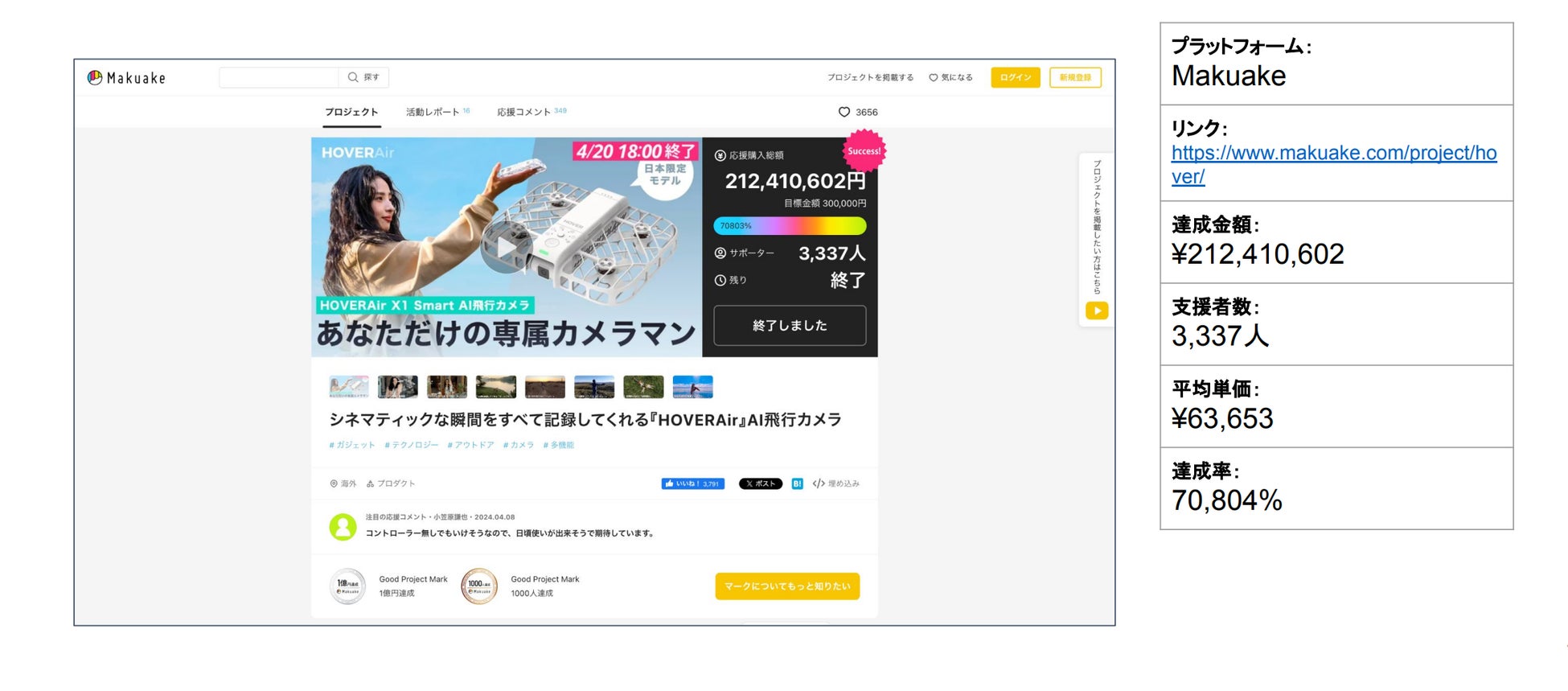Click the #ガジェット tag
1568x691 pixels.
[352, 445]
